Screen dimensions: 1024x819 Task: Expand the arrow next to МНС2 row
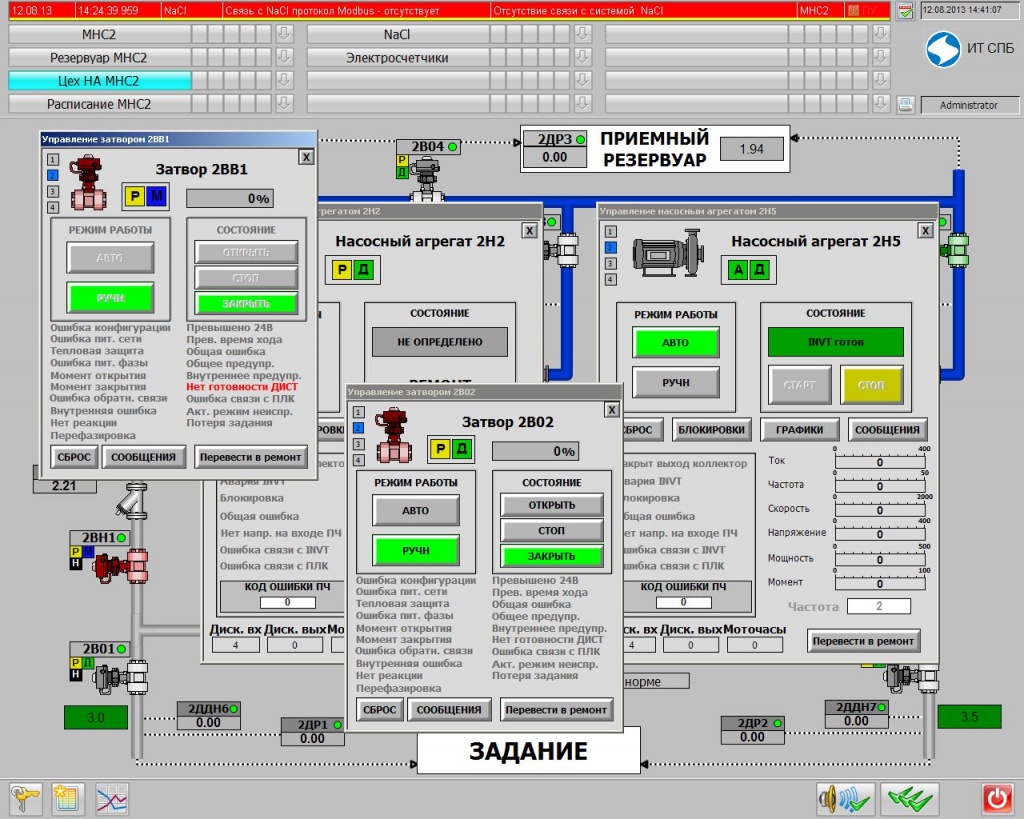tap(284, 34)
